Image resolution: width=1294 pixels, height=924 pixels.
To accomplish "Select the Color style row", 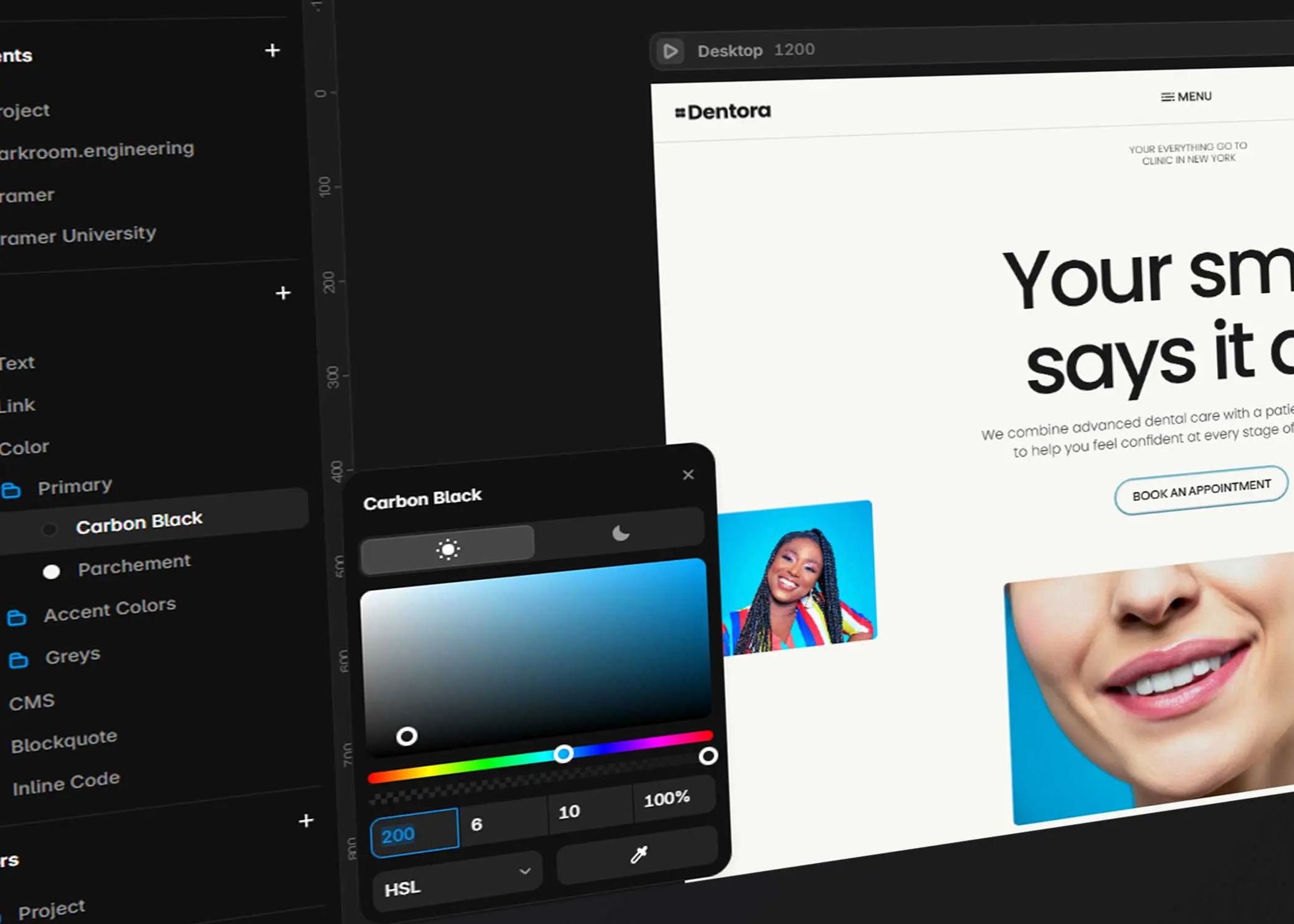I will 23,447.
